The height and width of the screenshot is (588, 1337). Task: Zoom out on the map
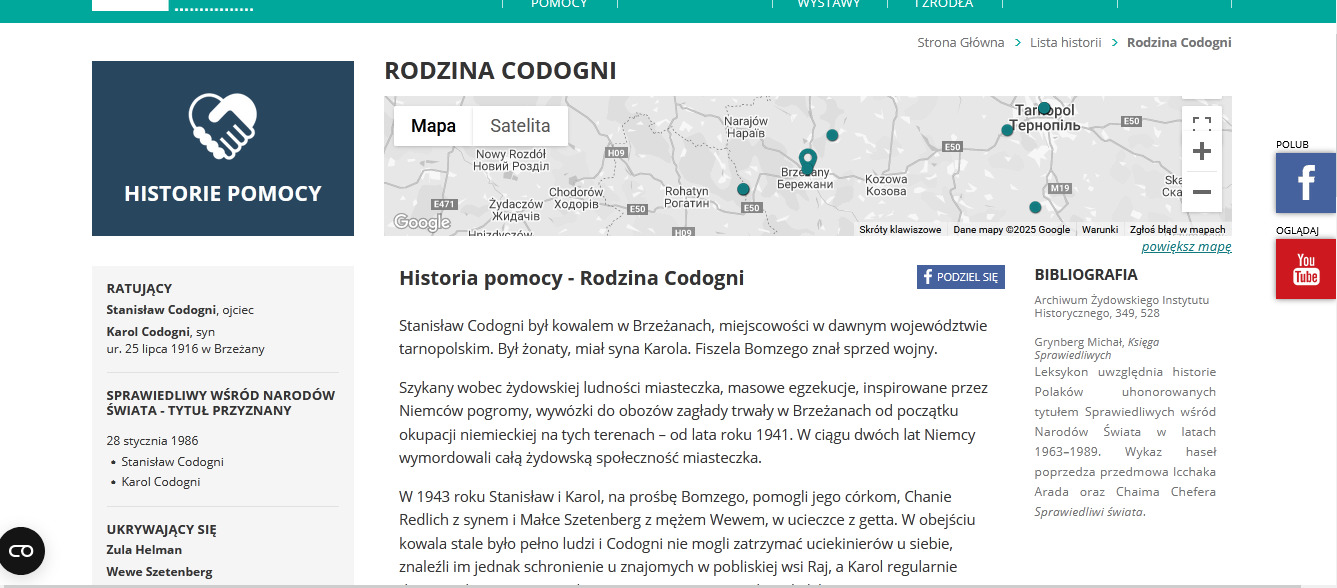pos(1201,192)
